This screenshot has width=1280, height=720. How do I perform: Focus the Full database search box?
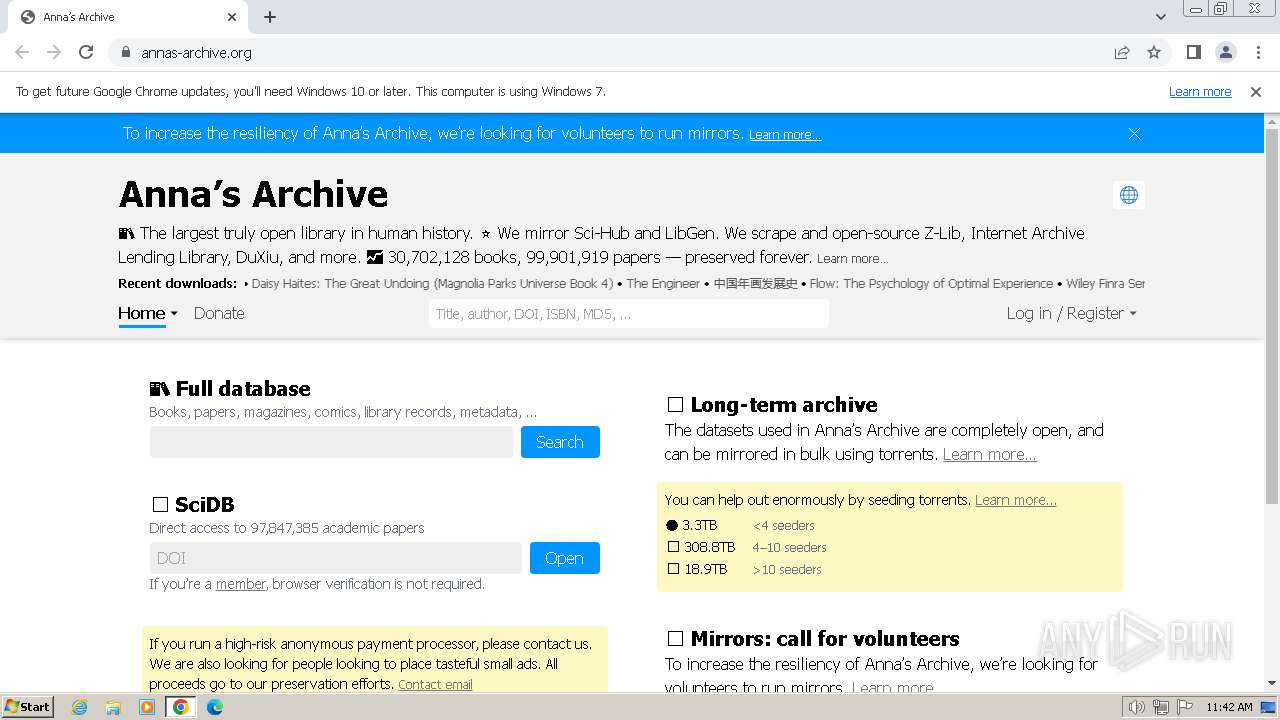point(331,442)
